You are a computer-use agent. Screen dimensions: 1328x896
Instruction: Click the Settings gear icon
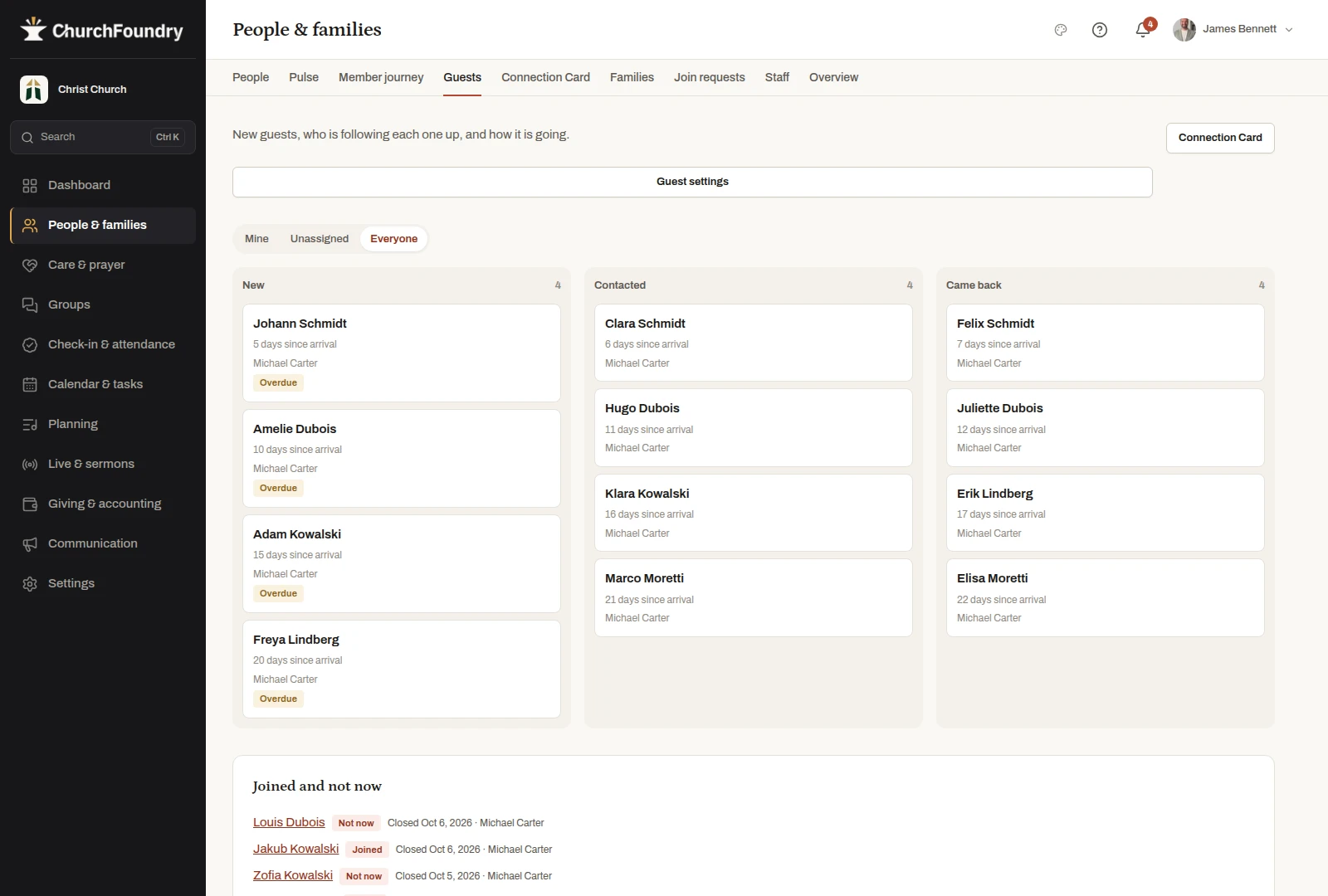point(30,584)
